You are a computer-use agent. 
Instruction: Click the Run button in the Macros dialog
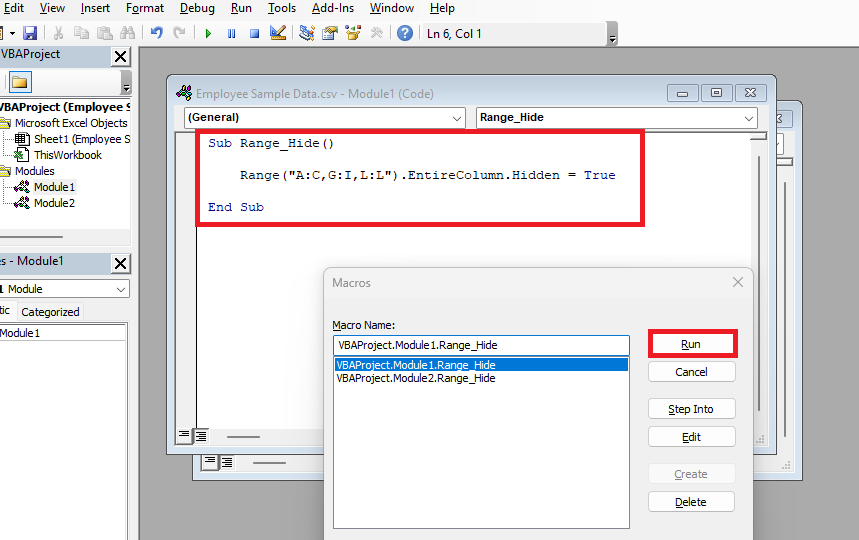point(691,344)
